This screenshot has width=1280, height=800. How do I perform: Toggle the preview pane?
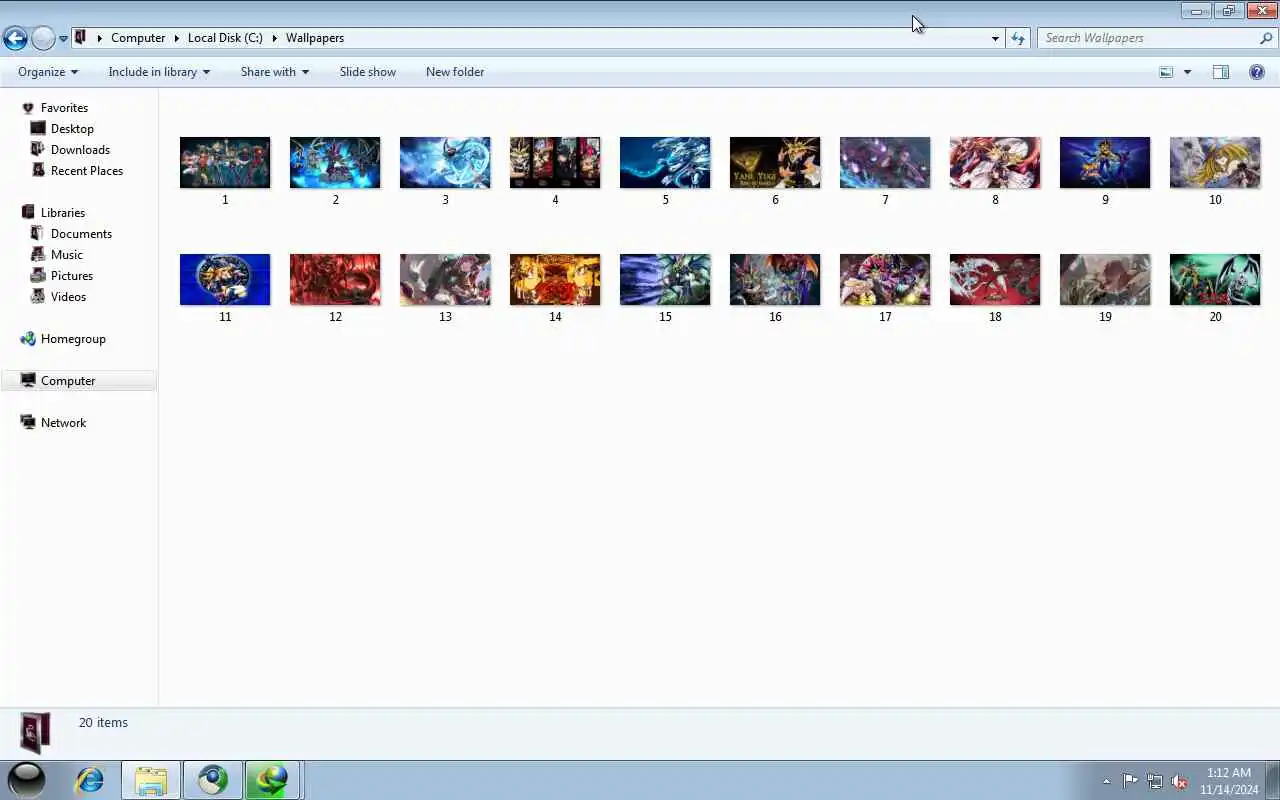pyautogui.click(x=1221, y=72)
